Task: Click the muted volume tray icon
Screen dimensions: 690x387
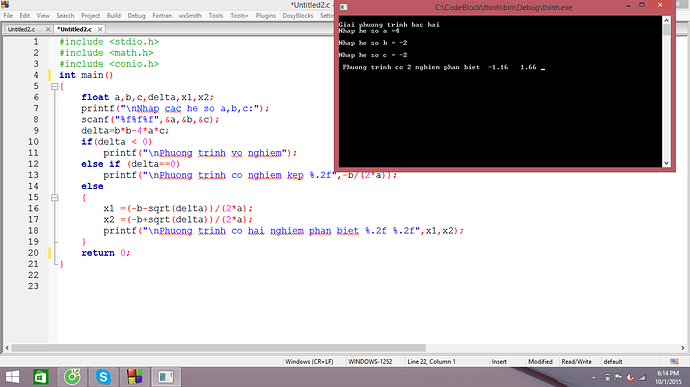Action: point(630,377)
